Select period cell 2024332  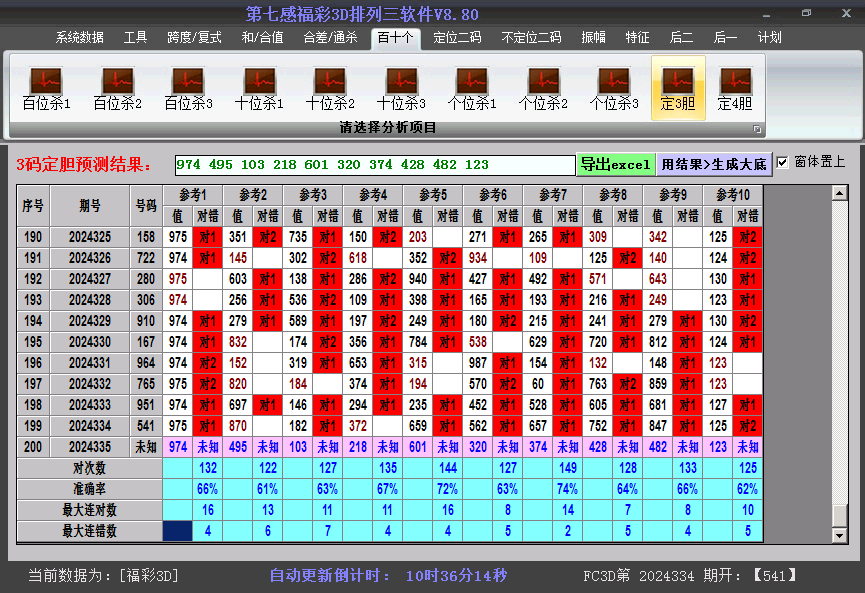90,384
